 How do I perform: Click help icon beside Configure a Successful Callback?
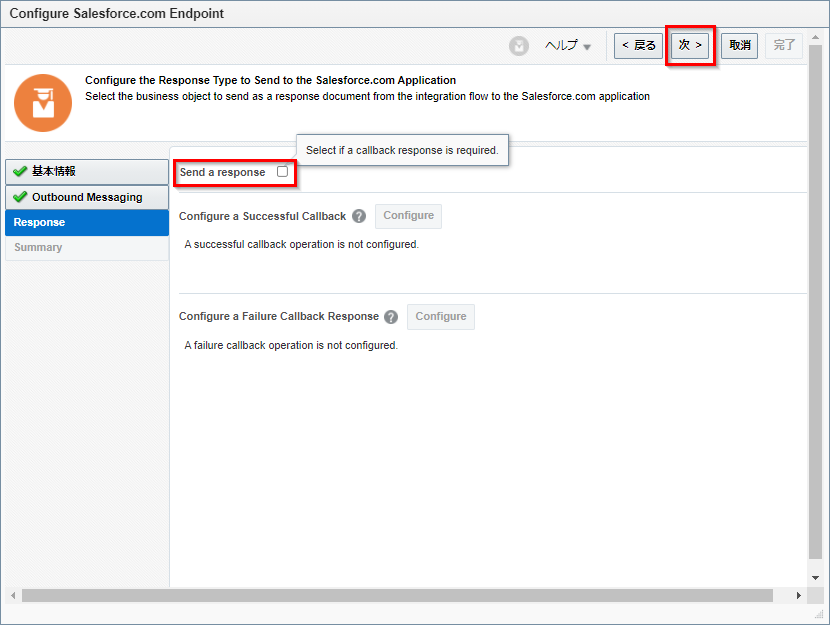359,216
